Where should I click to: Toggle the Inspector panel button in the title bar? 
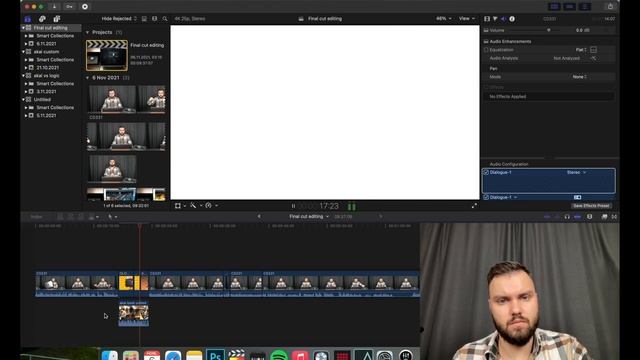coord(585,7)
